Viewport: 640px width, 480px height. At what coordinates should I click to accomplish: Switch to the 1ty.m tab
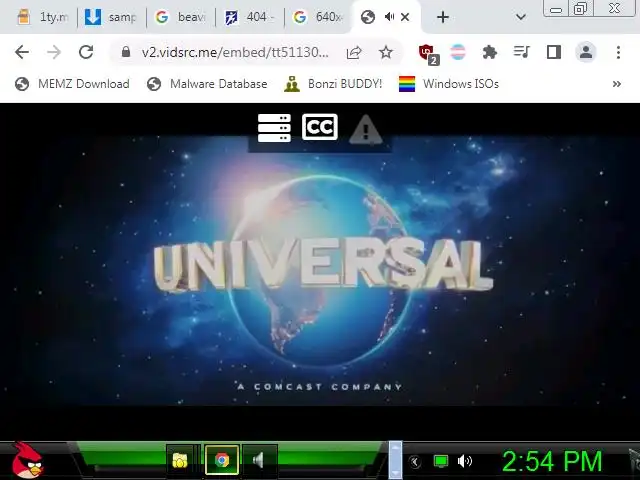pos(42,17)
